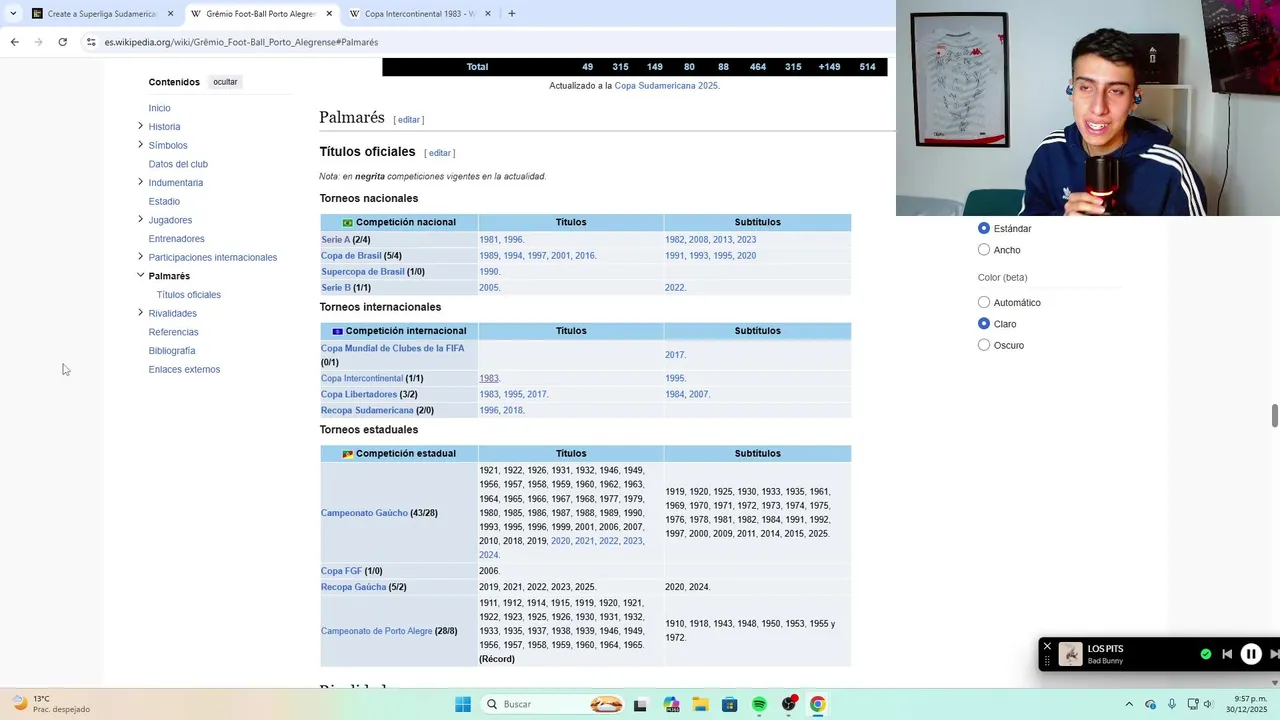This screenshot has height=720, width=1280.
Task: Reload the page with the refresh icon
Action: tap(62, 42)
